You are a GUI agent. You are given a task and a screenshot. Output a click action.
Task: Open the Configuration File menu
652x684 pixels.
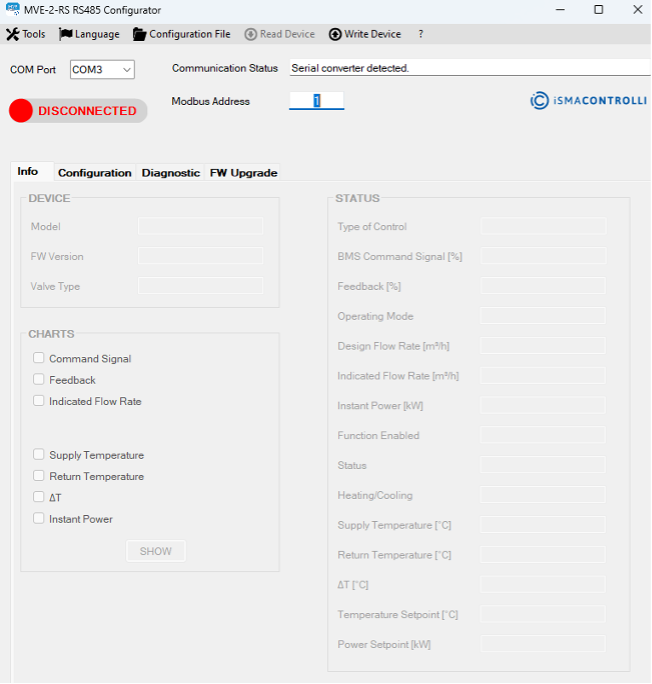coord(181,34)
